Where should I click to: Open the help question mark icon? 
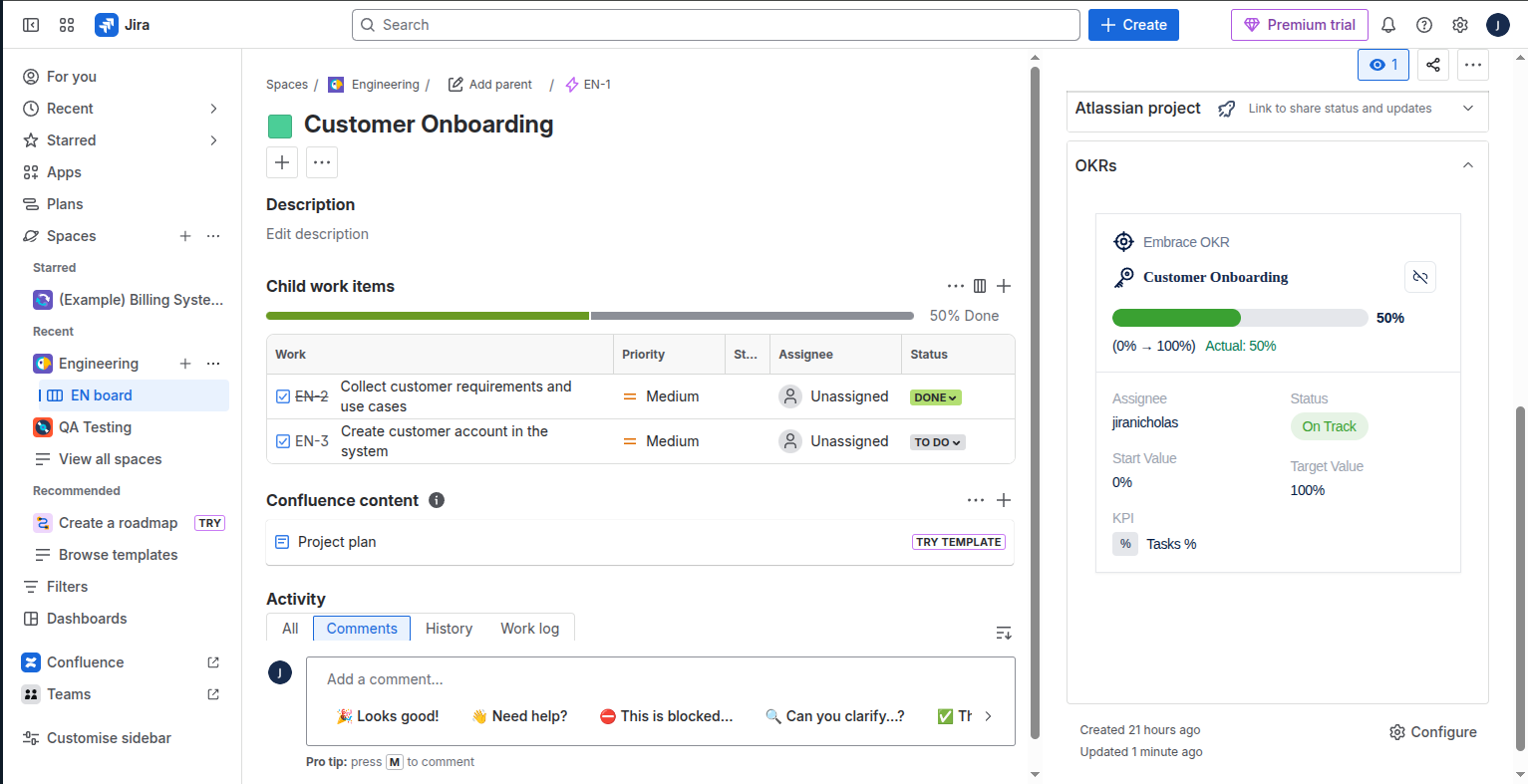[x=1424, y=25]
